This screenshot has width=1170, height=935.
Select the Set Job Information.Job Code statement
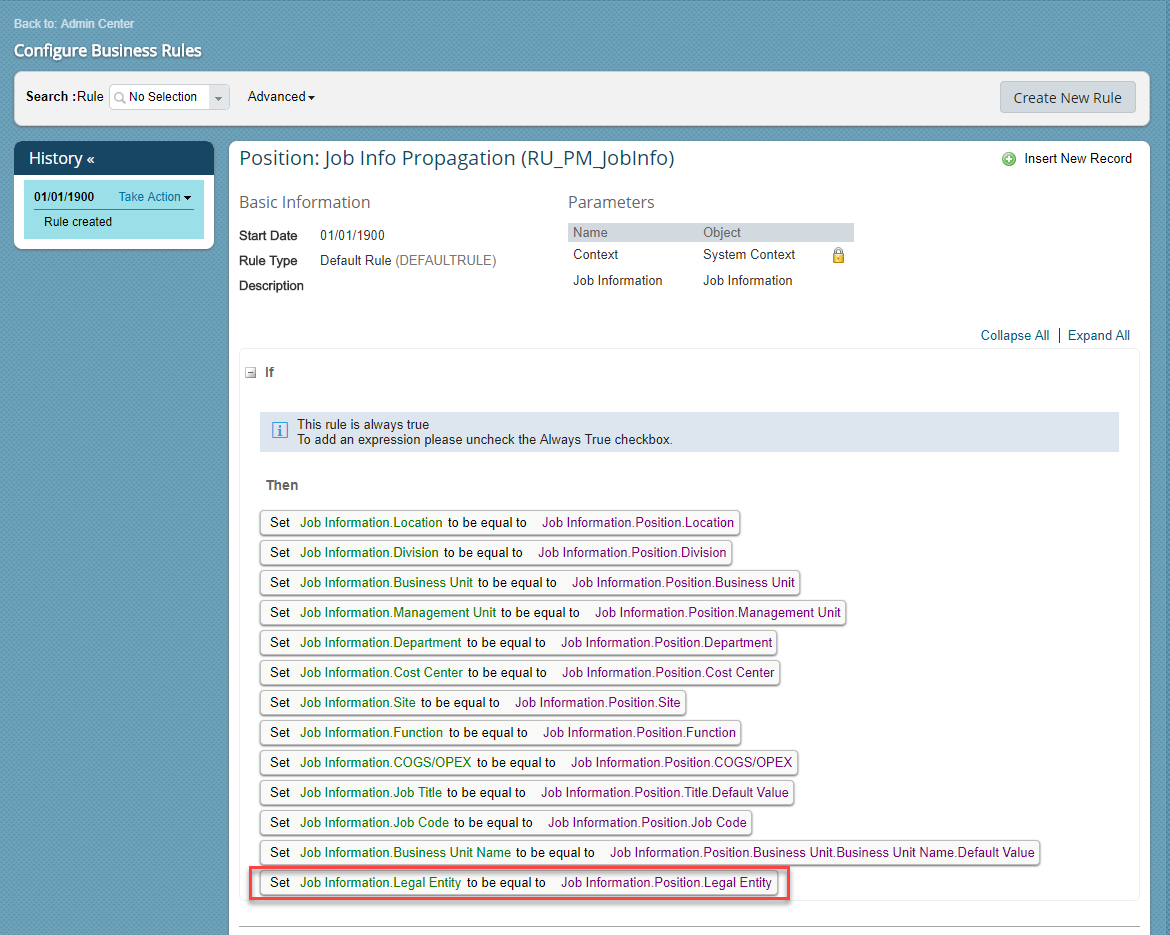point(505,822)
